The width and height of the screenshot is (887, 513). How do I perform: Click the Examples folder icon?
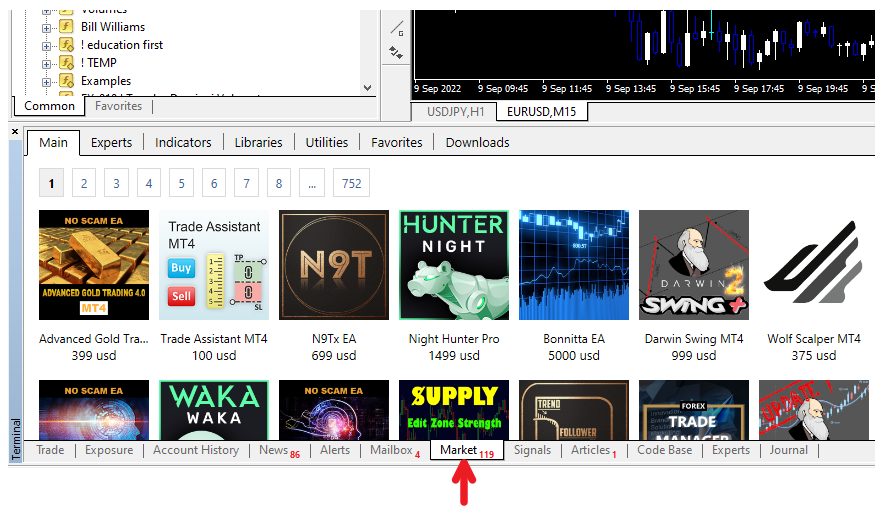[x=67, y=80]
